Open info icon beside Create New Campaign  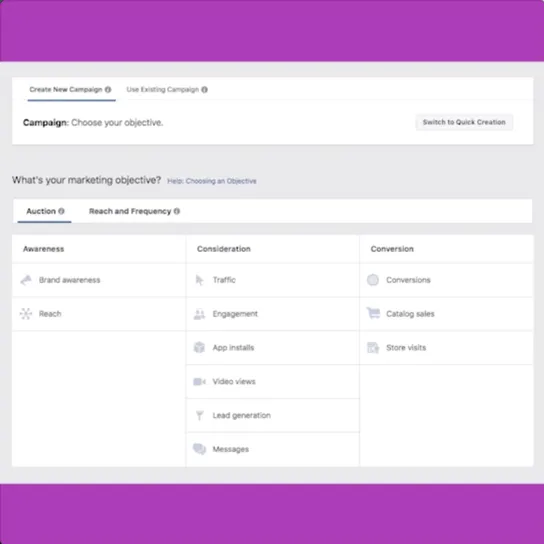tap(108, 90)
